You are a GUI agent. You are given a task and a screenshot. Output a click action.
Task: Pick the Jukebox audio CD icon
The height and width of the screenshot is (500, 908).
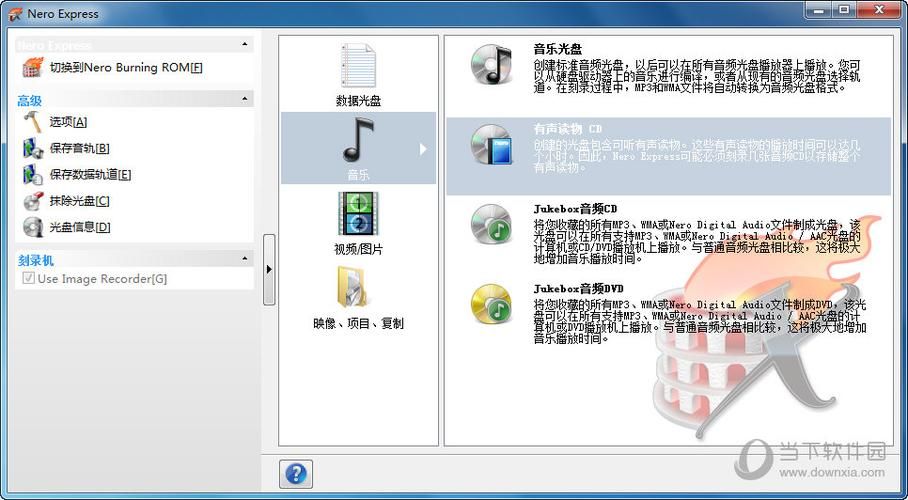pos(491,224)
